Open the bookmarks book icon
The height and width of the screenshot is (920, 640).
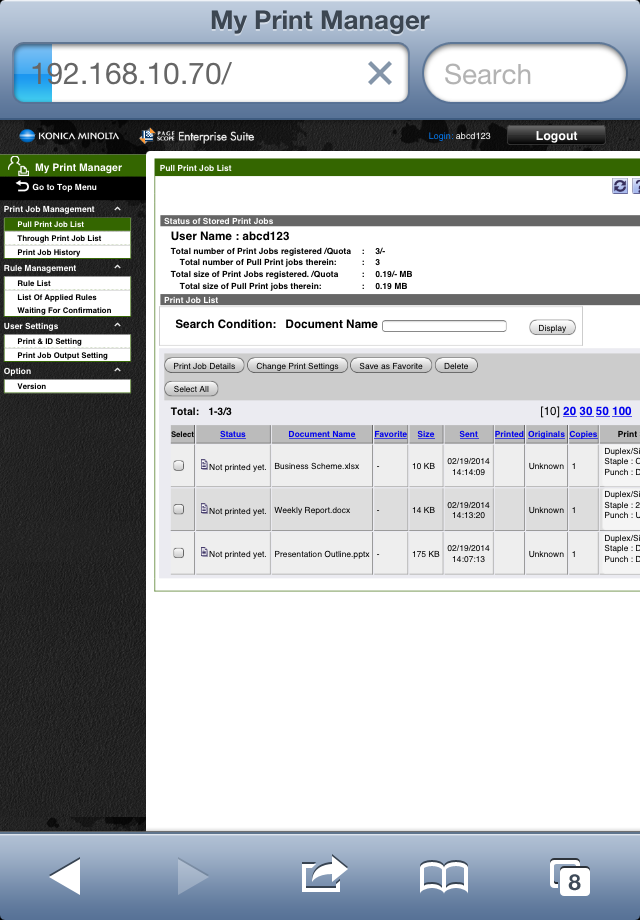444,877
